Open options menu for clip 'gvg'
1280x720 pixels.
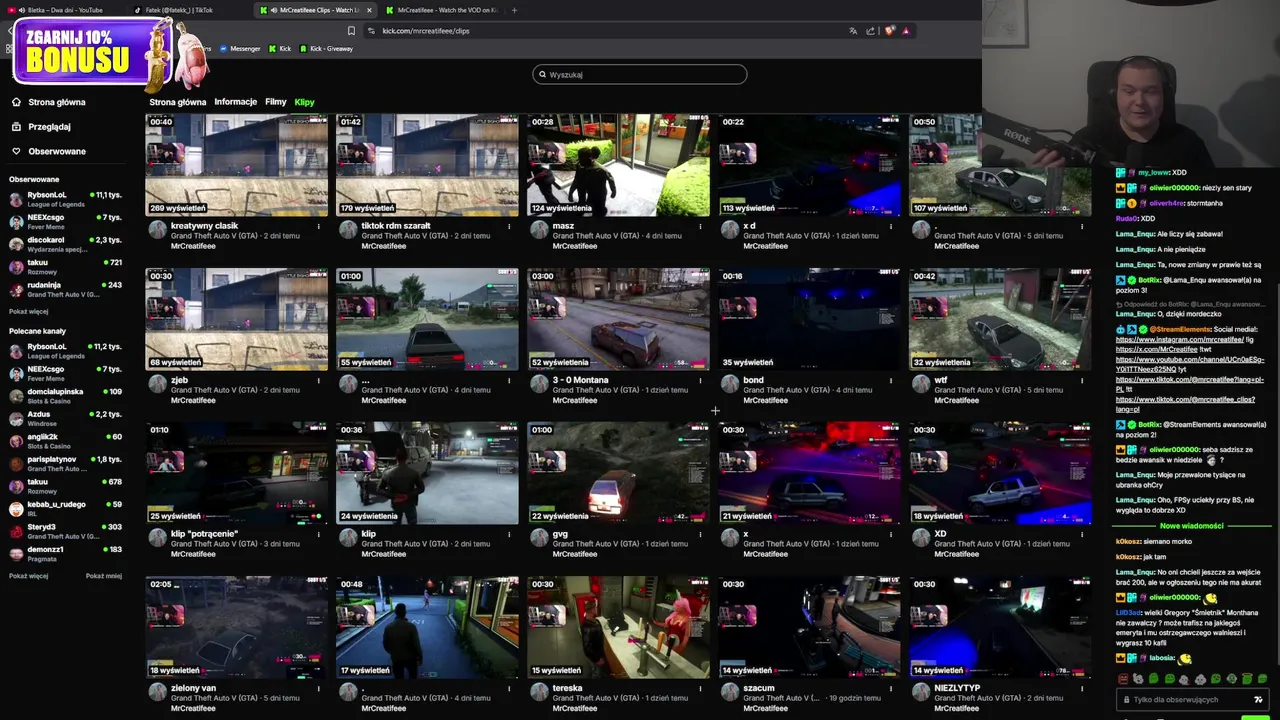click(x=700, y=535)
